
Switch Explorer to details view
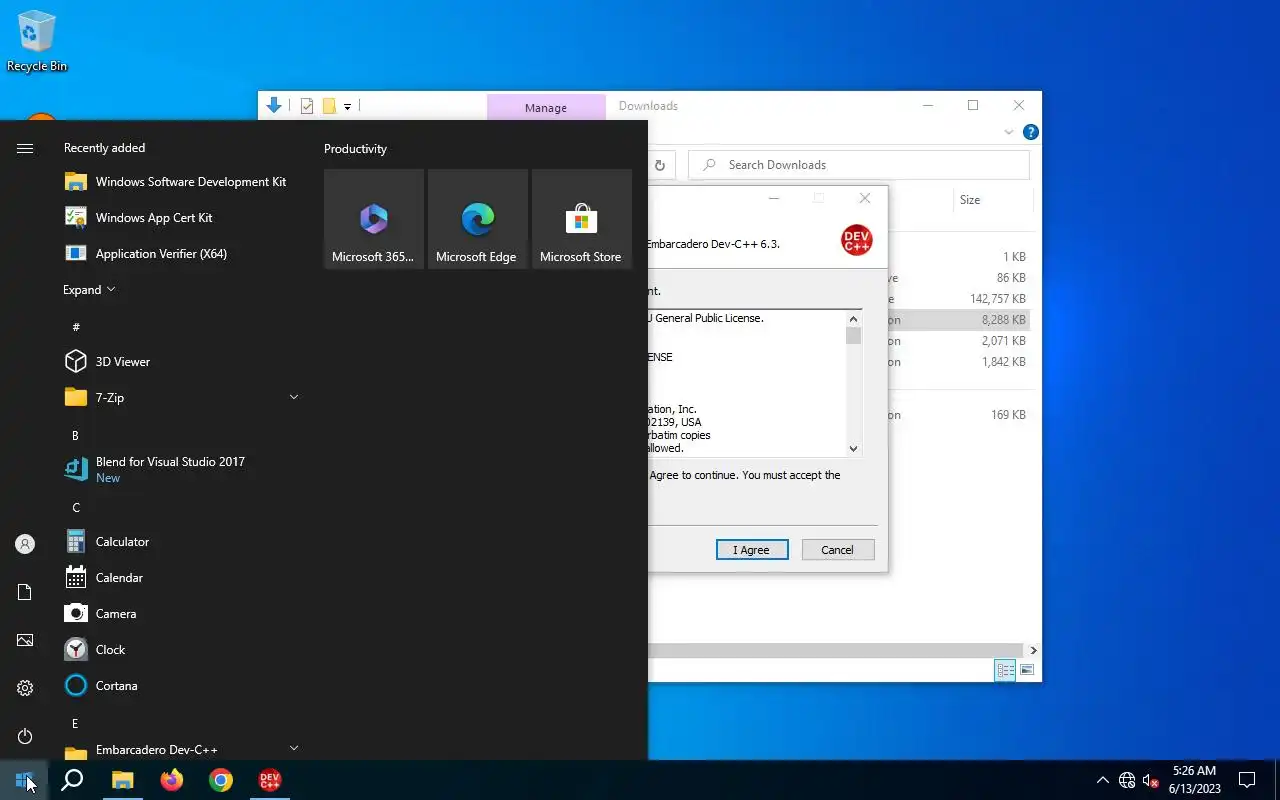click(1005, 670)
